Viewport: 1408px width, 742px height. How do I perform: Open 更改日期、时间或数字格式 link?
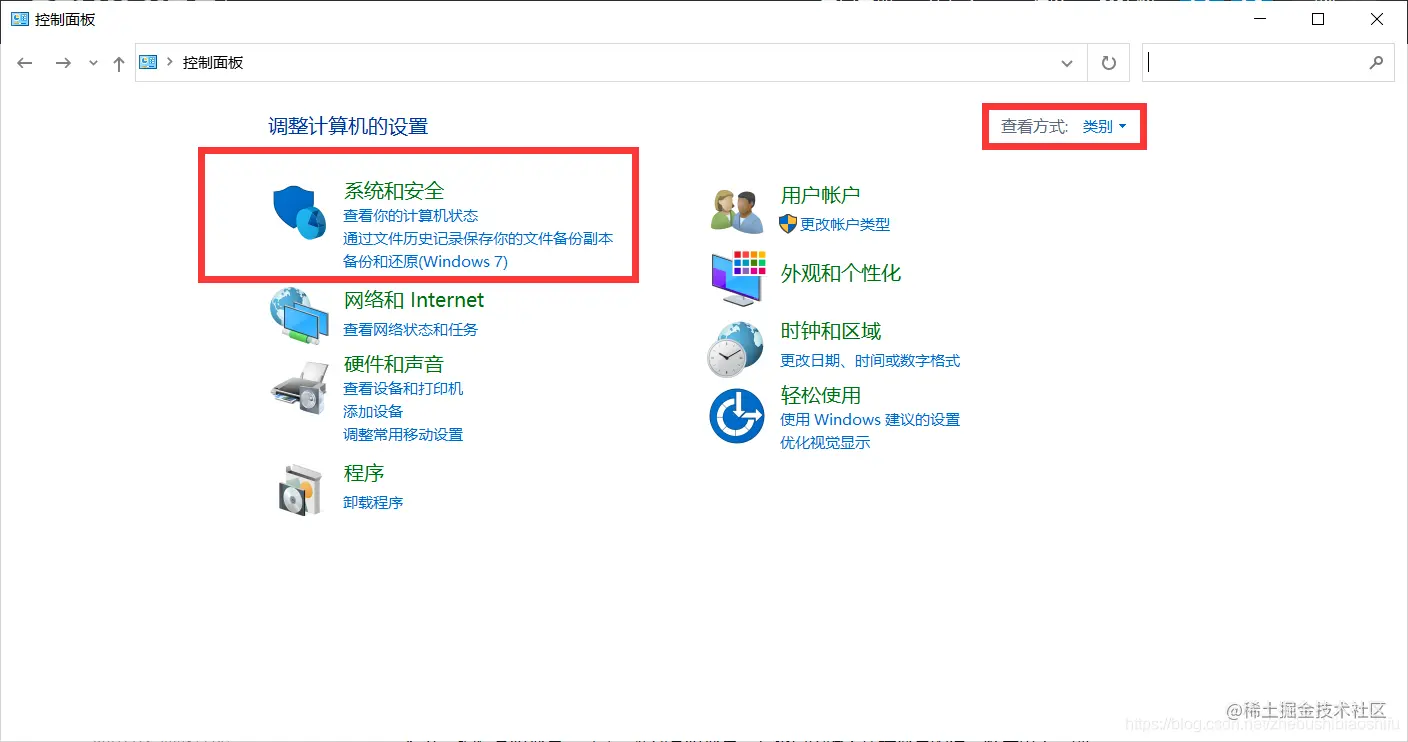click(870, 360)
